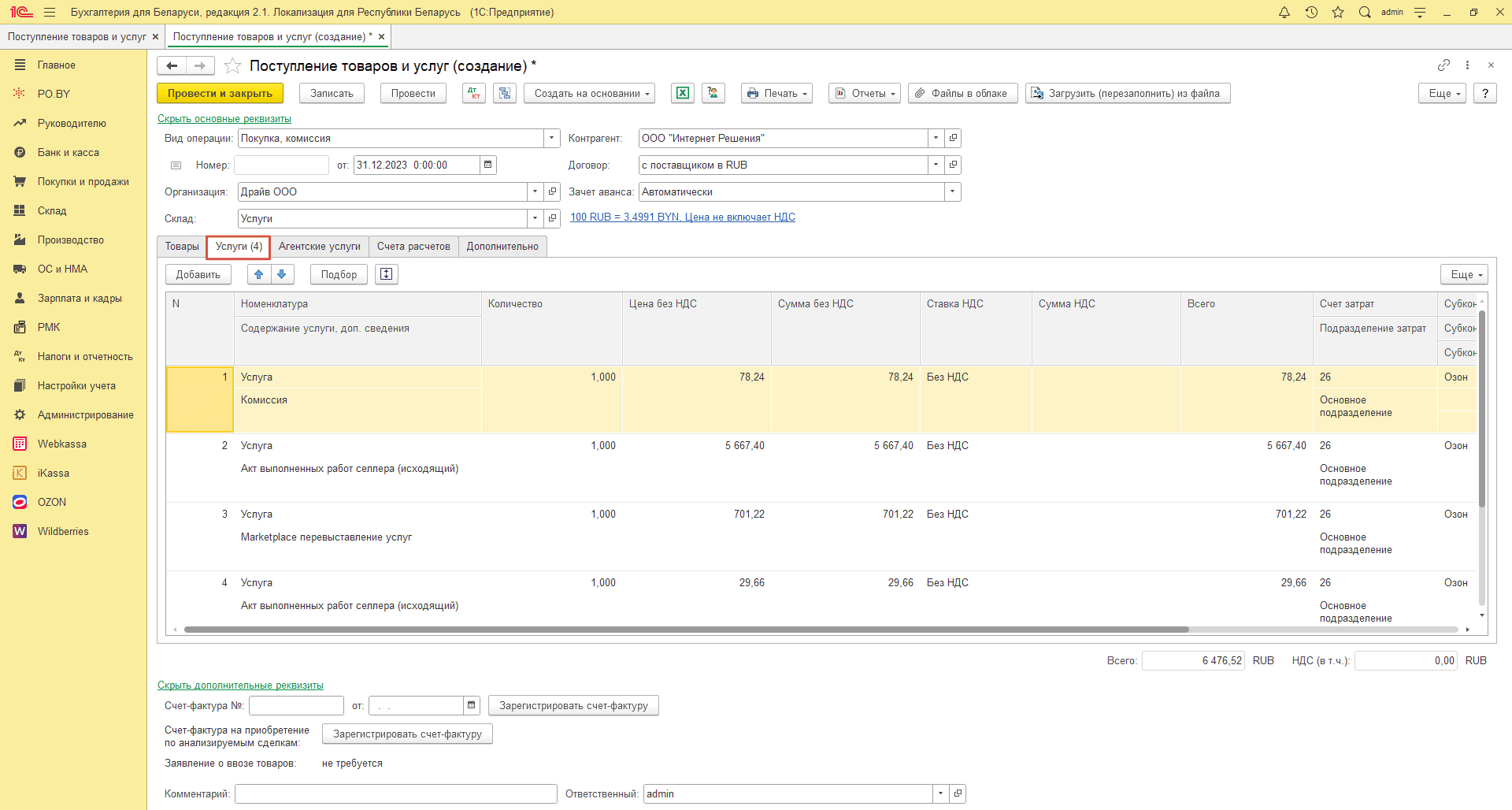
Task: Show Дт/Кт postings icon
Action: [x=474, y=93]
